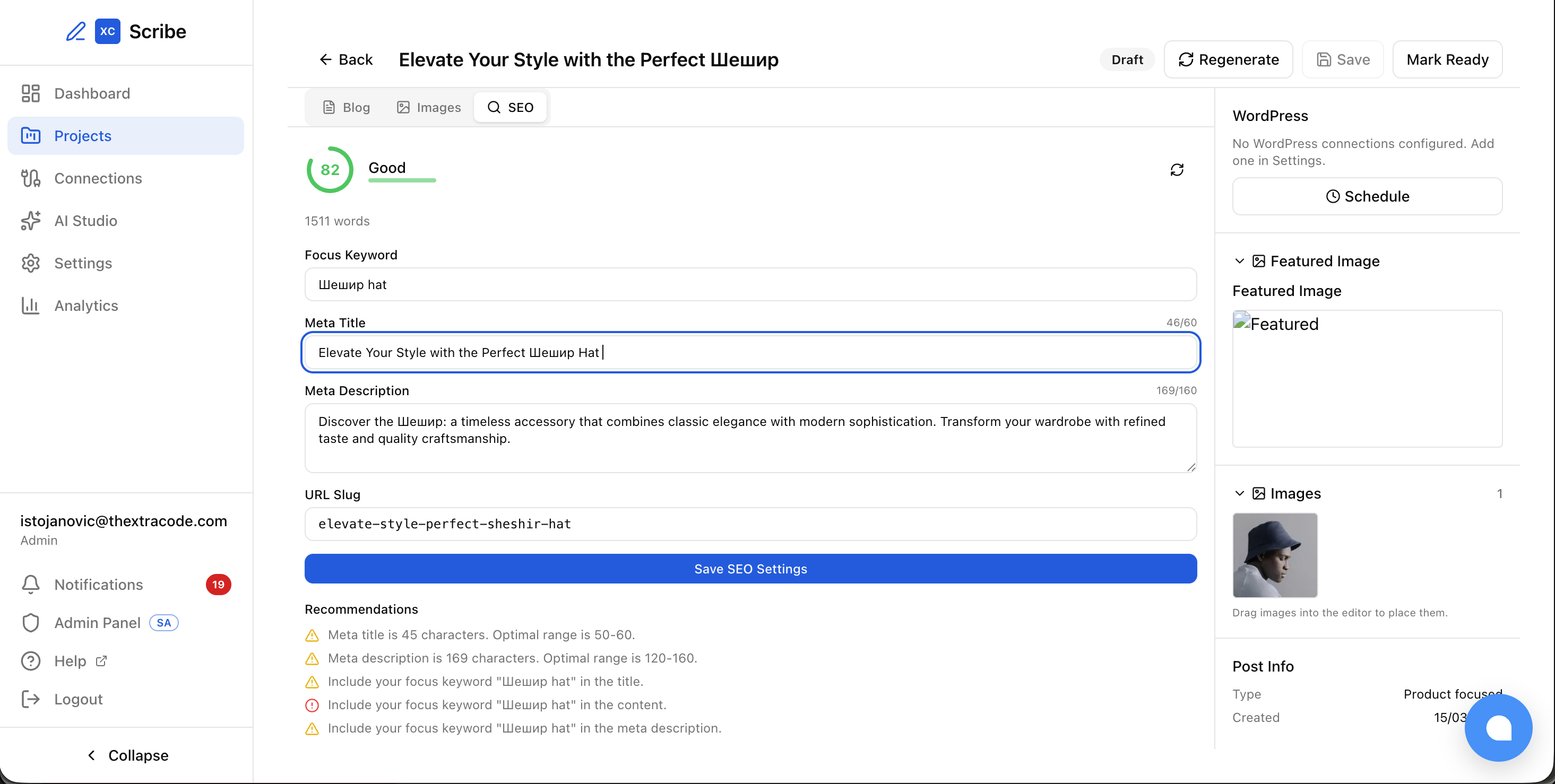Click Mark Ready button
The image size is (1555, 784).
click(x=1447, y=60)
